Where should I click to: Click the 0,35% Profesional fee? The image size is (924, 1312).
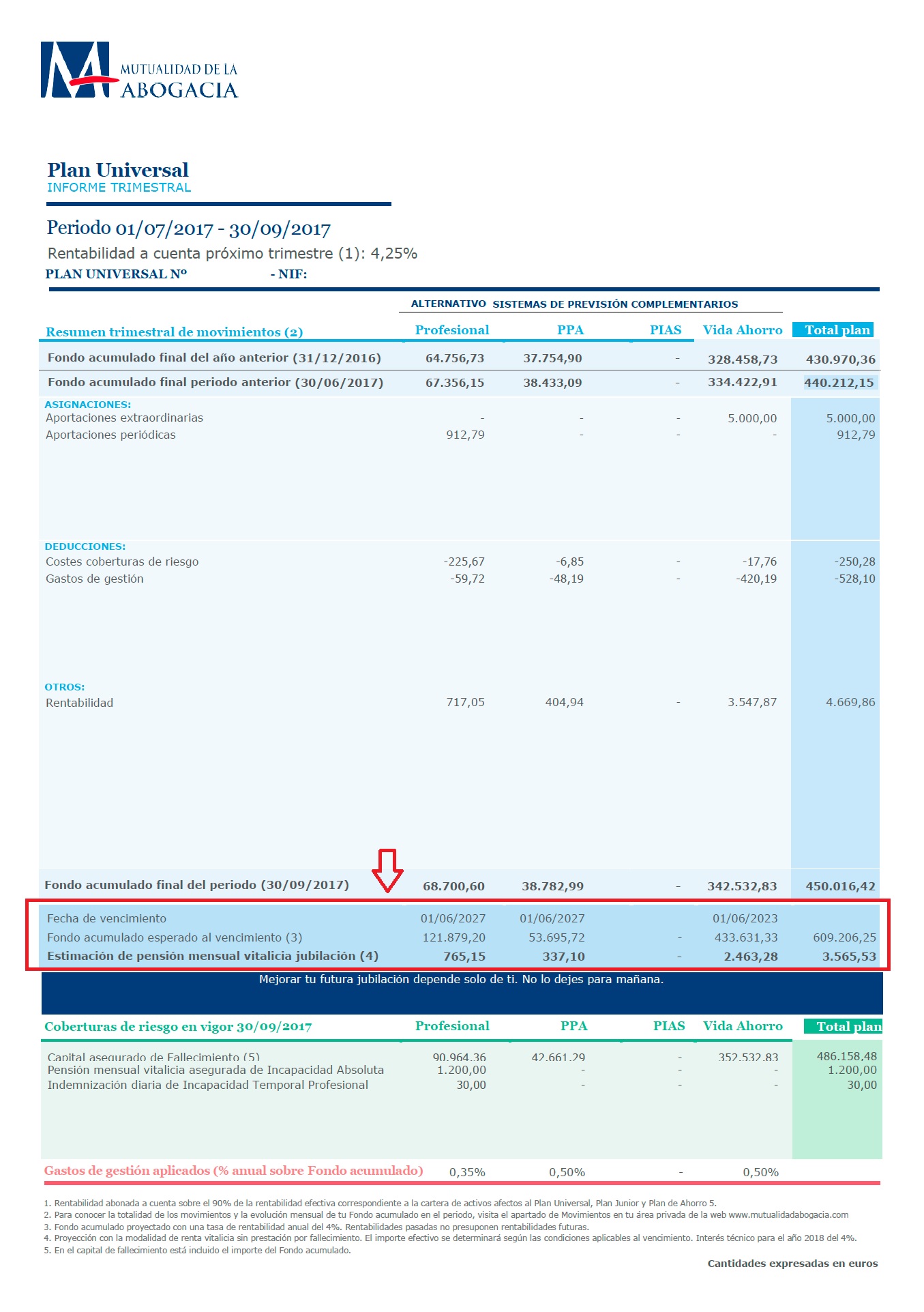tap(467, 1172)
